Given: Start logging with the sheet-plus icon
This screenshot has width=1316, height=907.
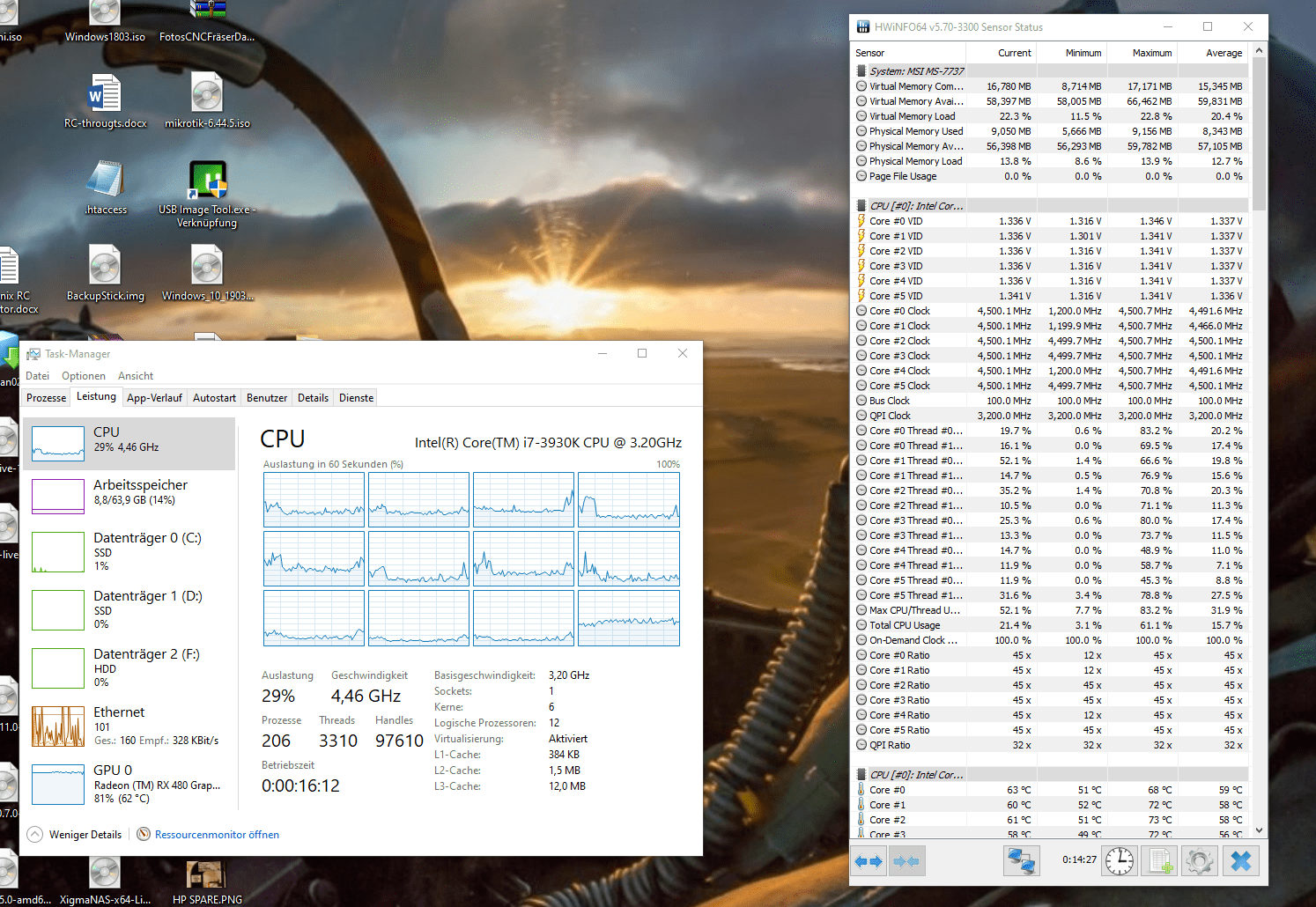Looking at the screenshot, I should (1159, 860).
